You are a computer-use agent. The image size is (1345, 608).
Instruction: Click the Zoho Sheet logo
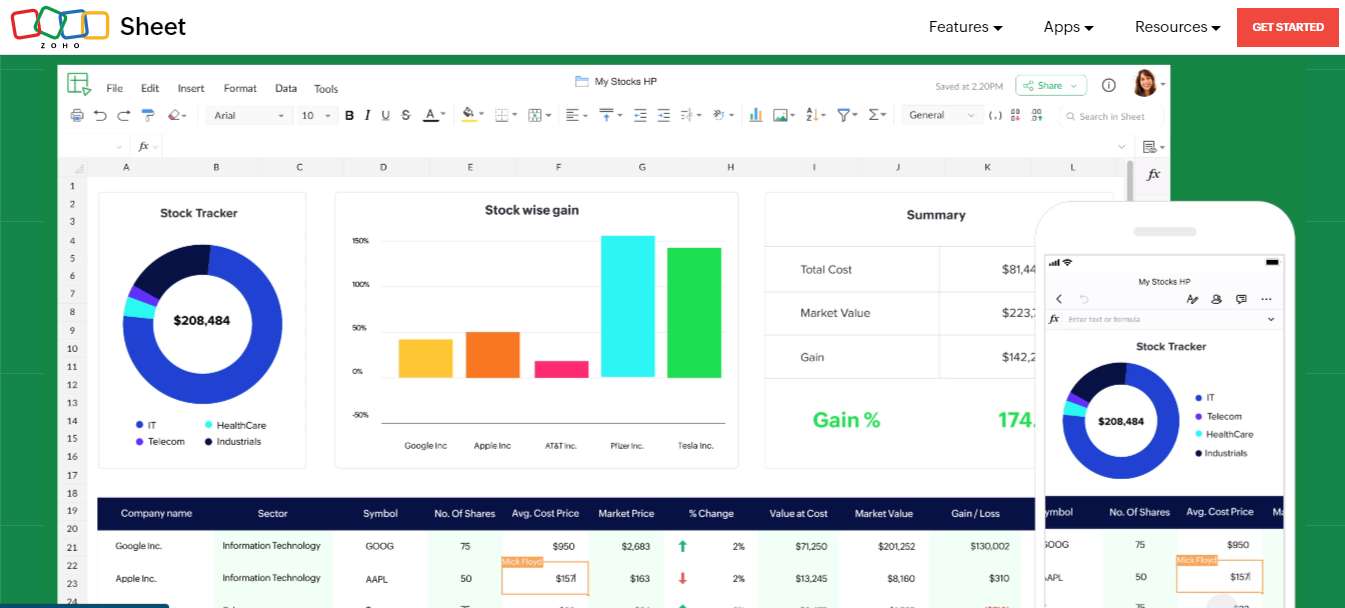[x=98, y=27]
